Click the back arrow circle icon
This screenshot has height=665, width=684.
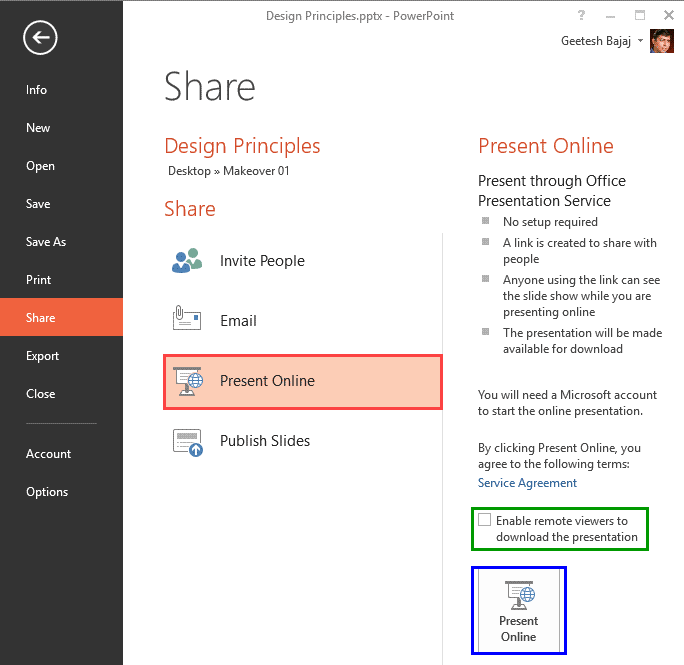pos(40,38)
